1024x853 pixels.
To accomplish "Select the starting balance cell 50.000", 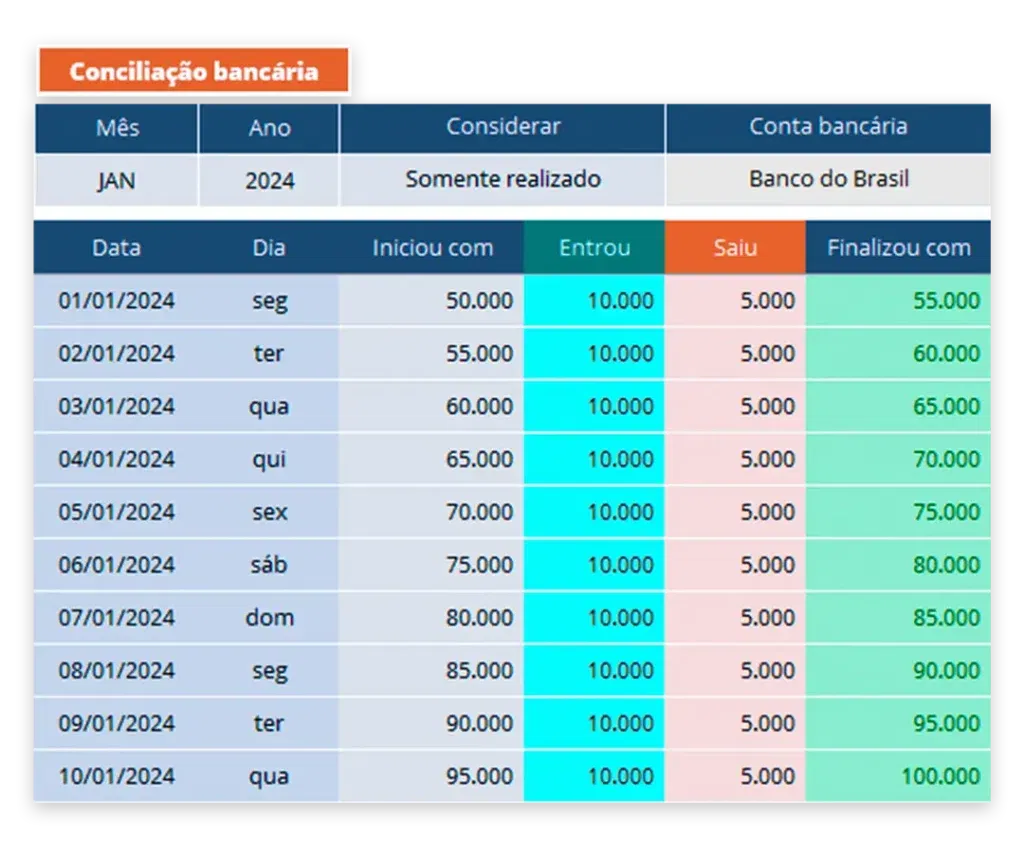I will [x=432, y=301].
